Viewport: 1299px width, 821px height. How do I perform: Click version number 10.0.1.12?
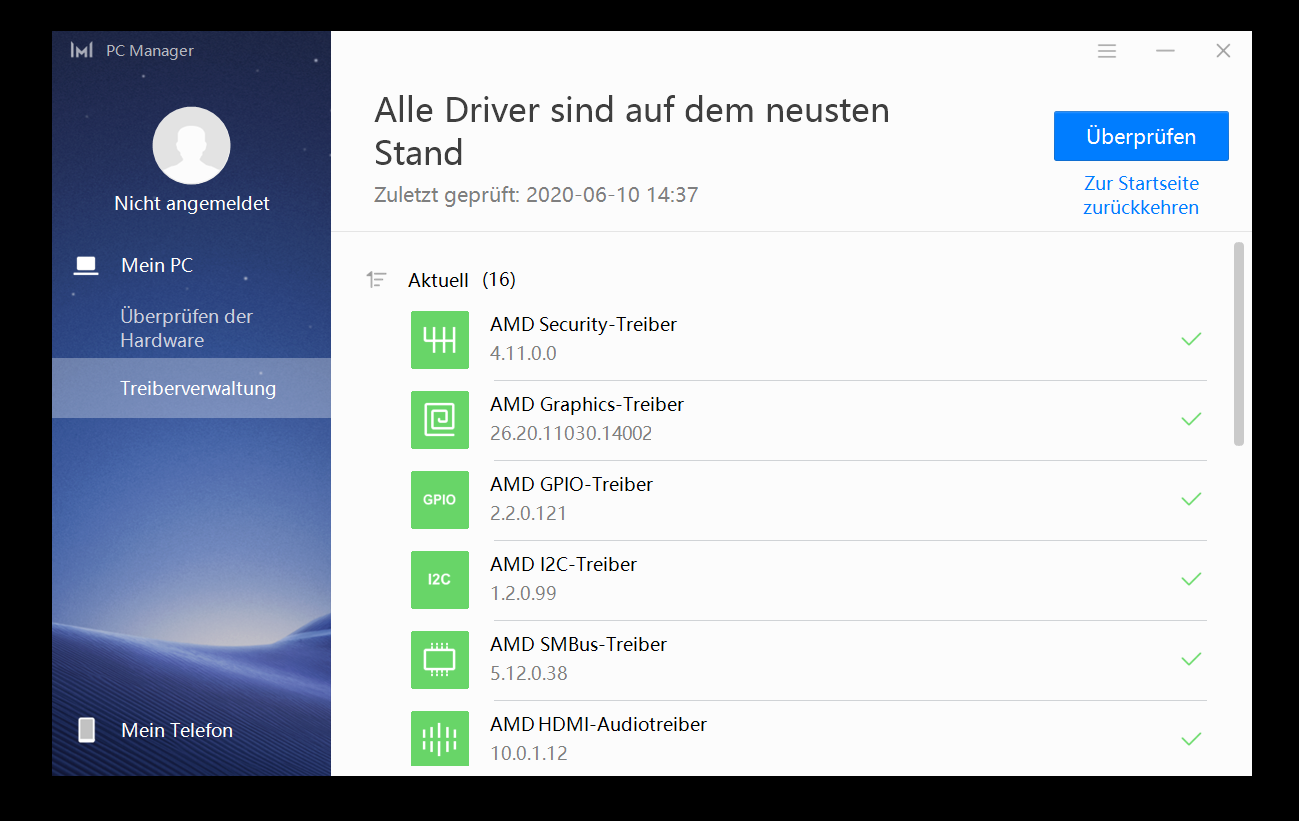(x=529, y=754)
